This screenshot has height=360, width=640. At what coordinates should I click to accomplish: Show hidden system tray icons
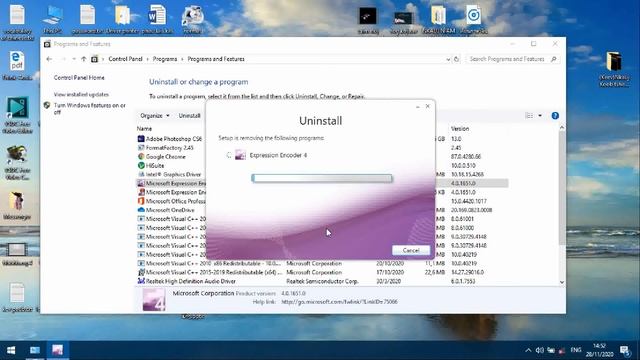(528, 350)
